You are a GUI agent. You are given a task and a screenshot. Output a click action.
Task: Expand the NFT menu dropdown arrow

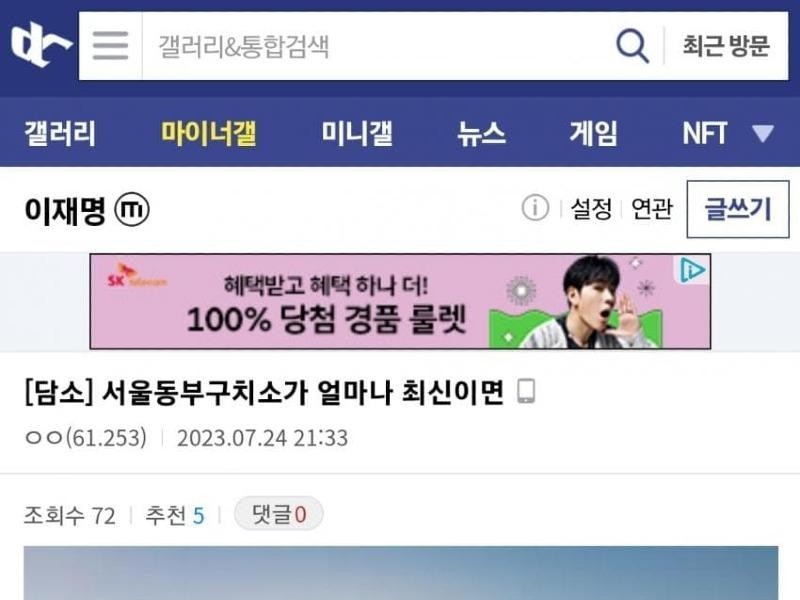pos(763,133)
